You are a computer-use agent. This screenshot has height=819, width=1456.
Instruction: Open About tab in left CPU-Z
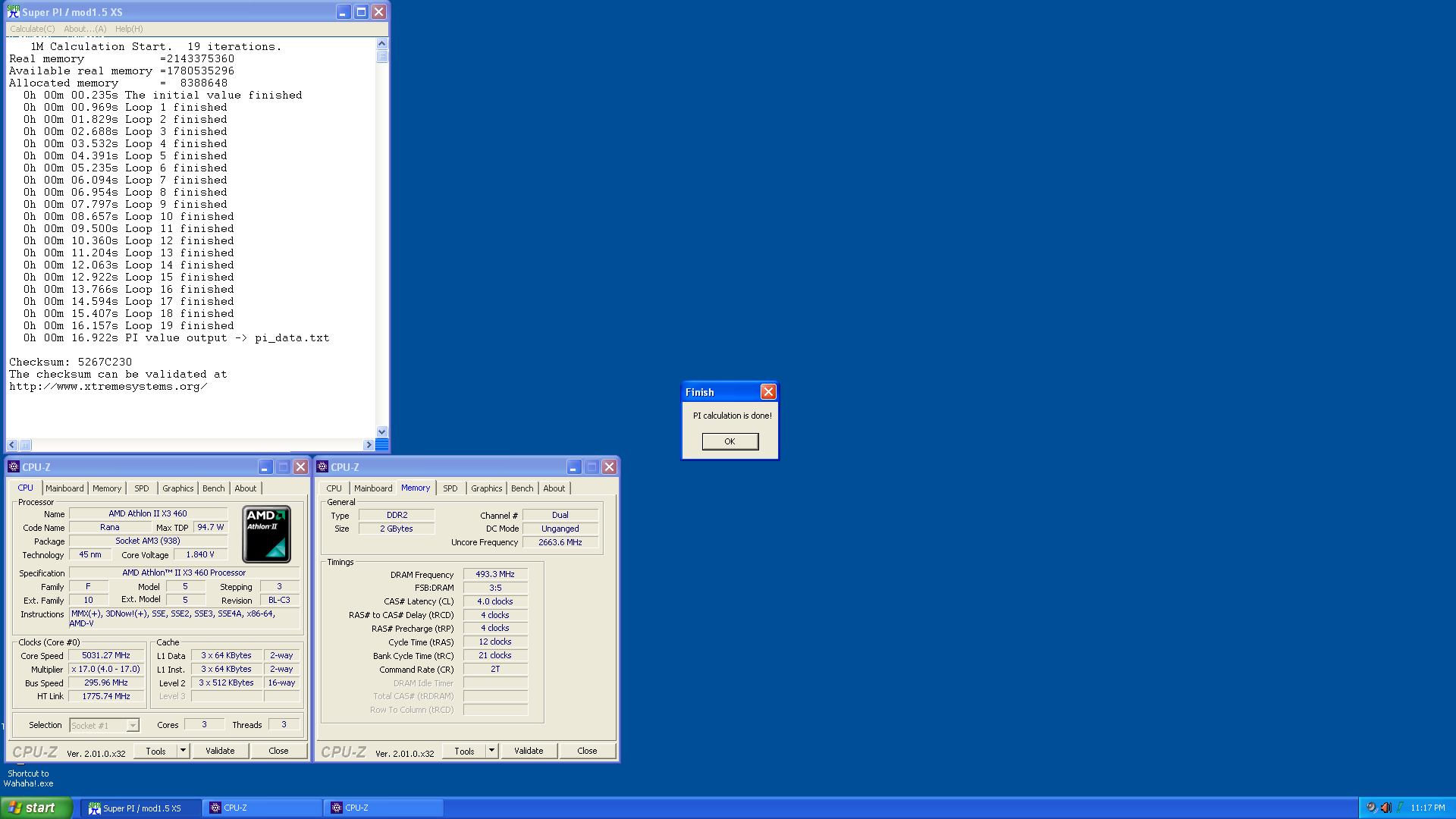pyautogui.click(x=246, y=488)
